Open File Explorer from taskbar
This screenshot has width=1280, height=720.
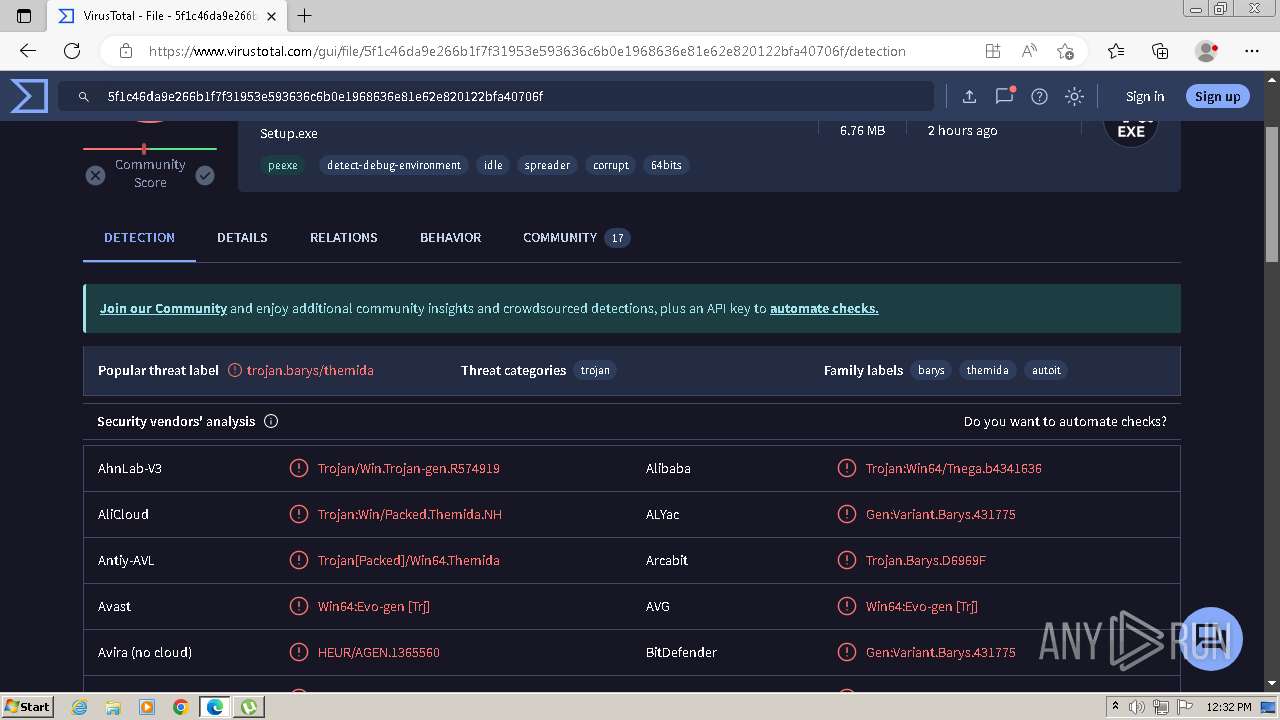click(x=113, y=706)
